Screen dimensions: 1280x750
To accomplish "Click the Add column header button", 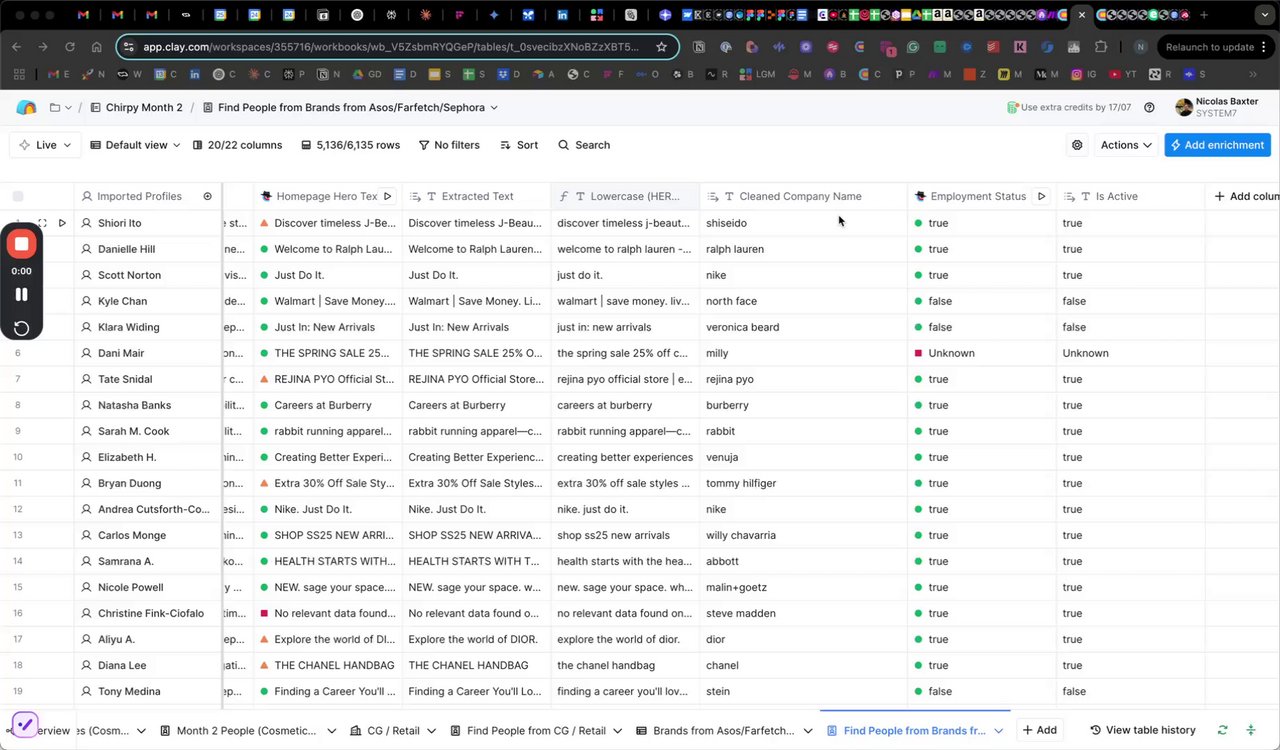I will click(1246, 196).
